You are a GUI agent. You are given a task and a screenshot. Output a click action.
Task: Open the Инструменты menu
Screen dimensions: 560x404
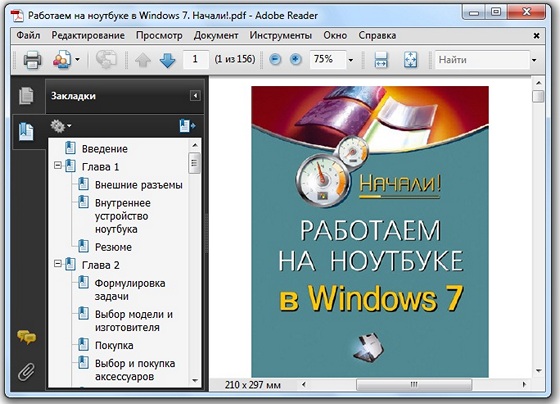click(x=280, y=35)
